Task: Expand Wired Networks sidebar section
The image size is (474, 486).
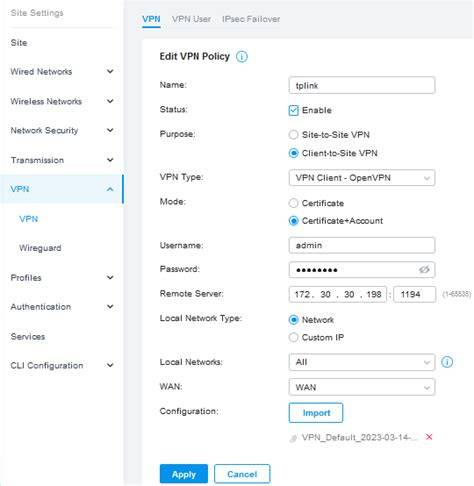Action: [62, 72]
